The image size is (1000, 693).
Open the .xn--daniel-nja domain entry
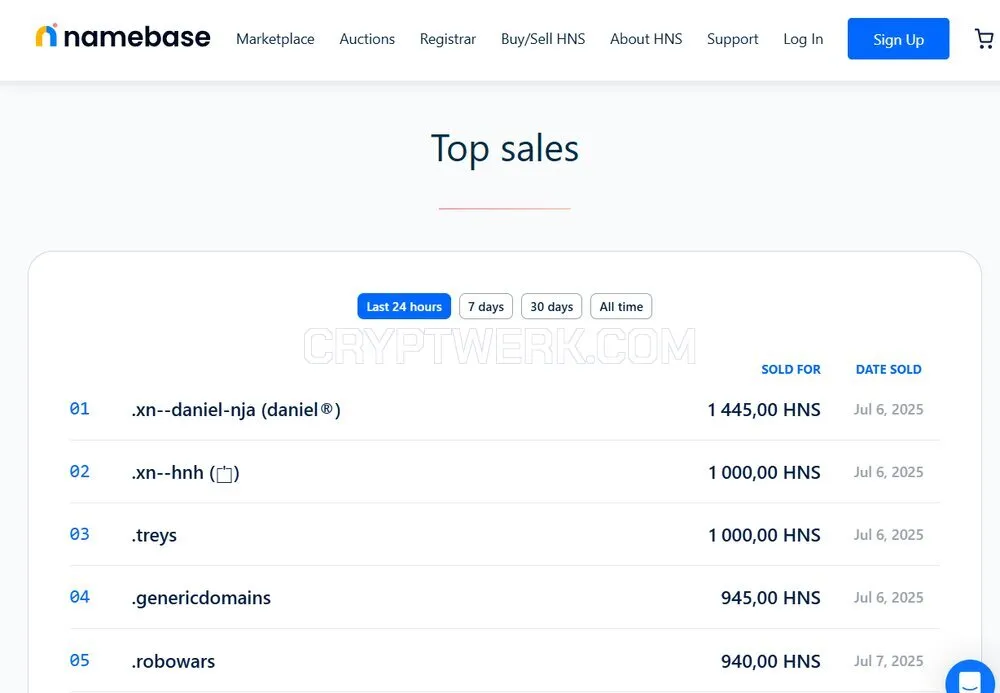tap(236, 409)
